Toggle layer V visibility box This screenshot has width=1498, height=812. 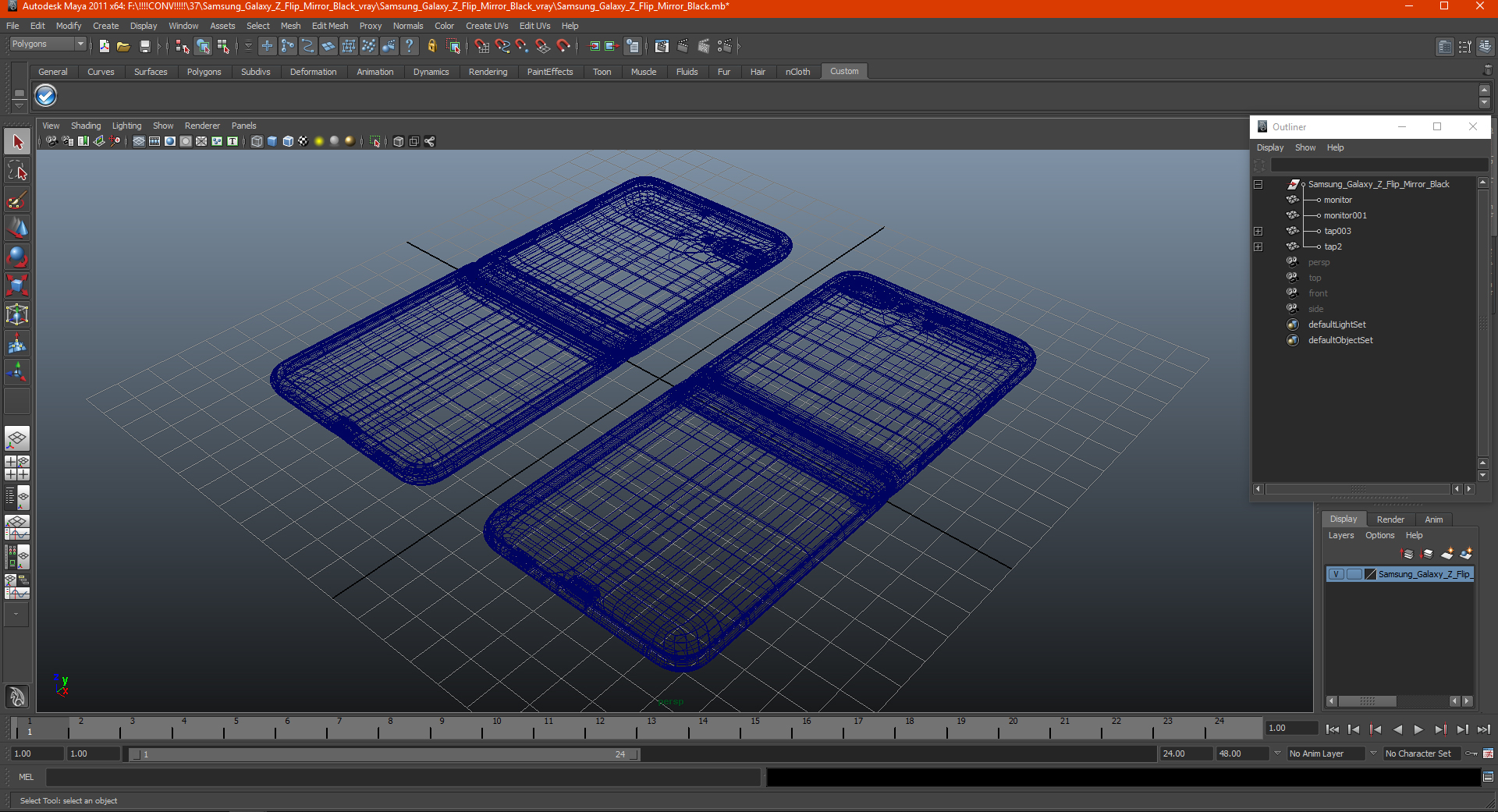(1336, 575)
